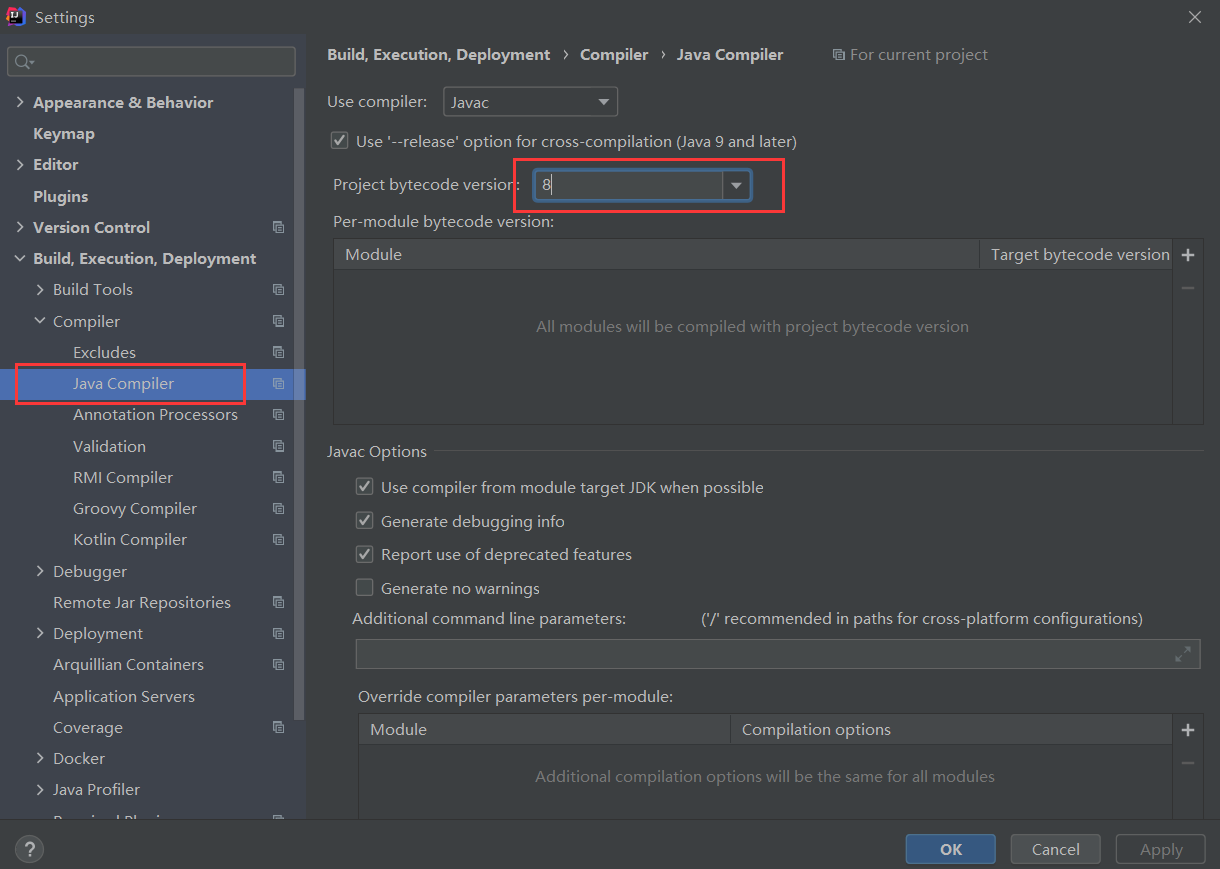Click project-level icon beside Kotlin Compiler

pos(278,540)
